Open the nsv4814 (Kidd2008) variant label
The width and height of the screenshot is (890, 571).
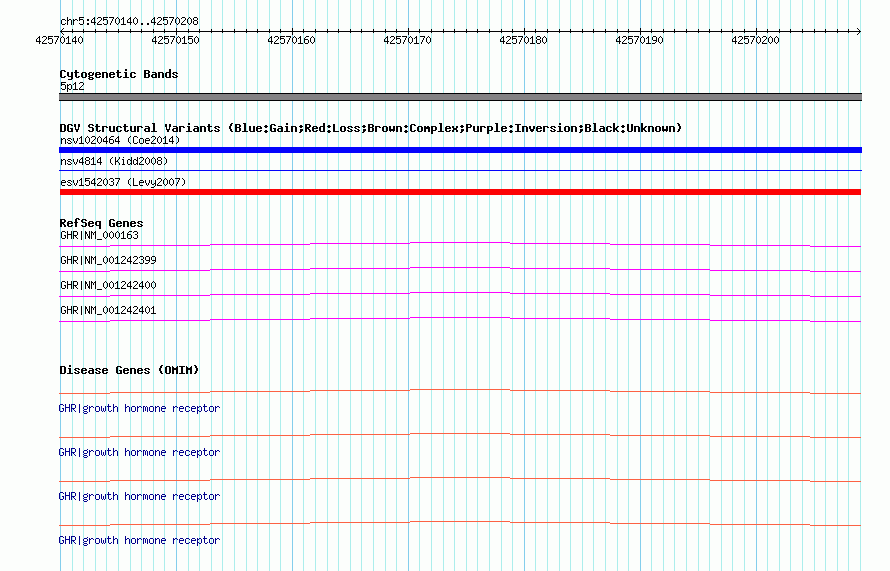click(x=114, y=161)
